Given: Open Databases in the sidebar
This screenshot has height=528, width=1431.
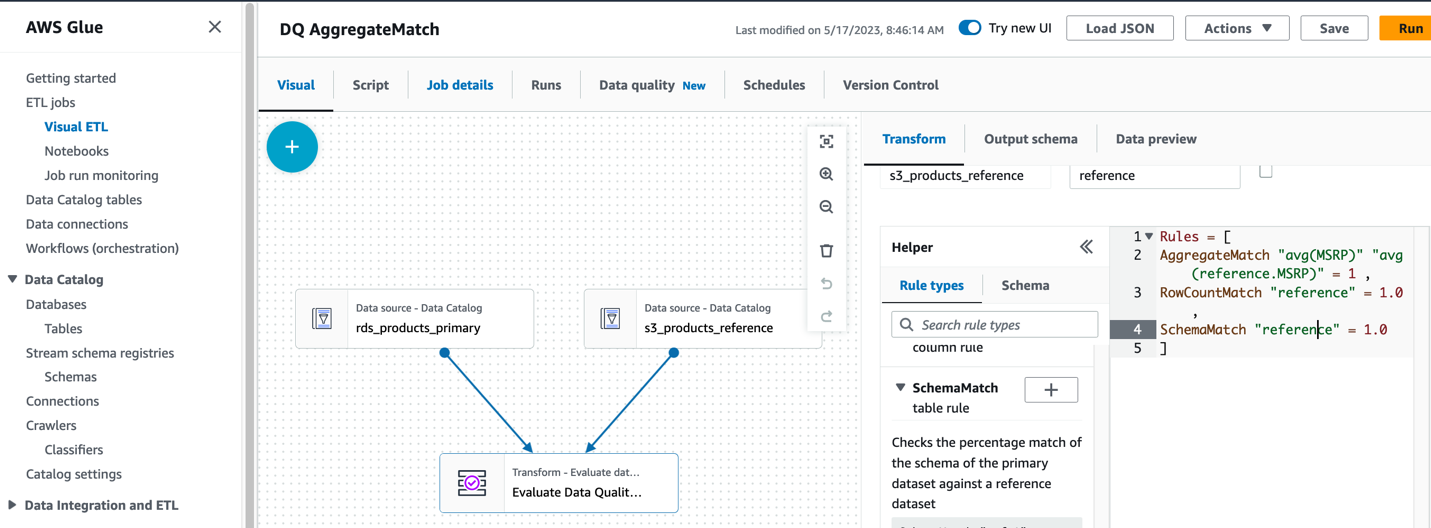Looking at the screenshot, I should (56, 304).
